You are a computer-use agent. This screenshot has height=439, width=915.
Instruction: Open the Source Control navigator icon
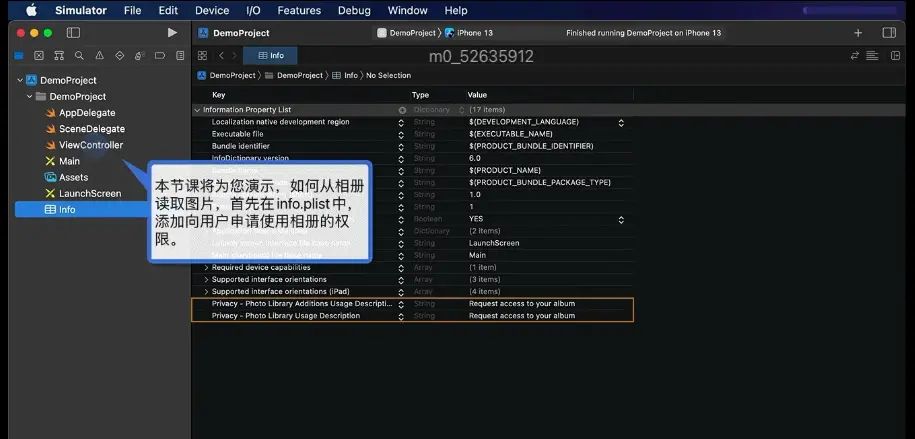click(x=39, y=56)
